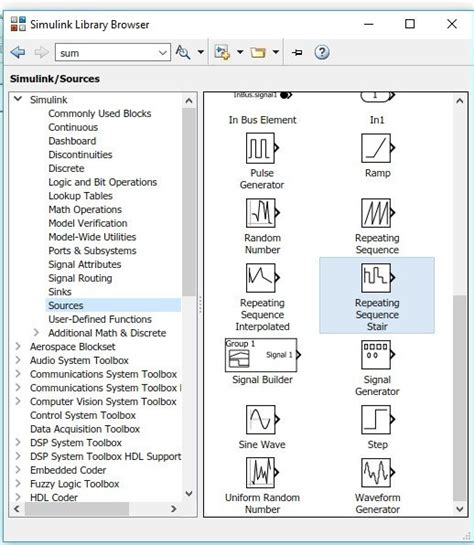The width and height of the screenshot is (474, 545).
Task: Select Control System Toolbox entry
Action: click(83, 415)
